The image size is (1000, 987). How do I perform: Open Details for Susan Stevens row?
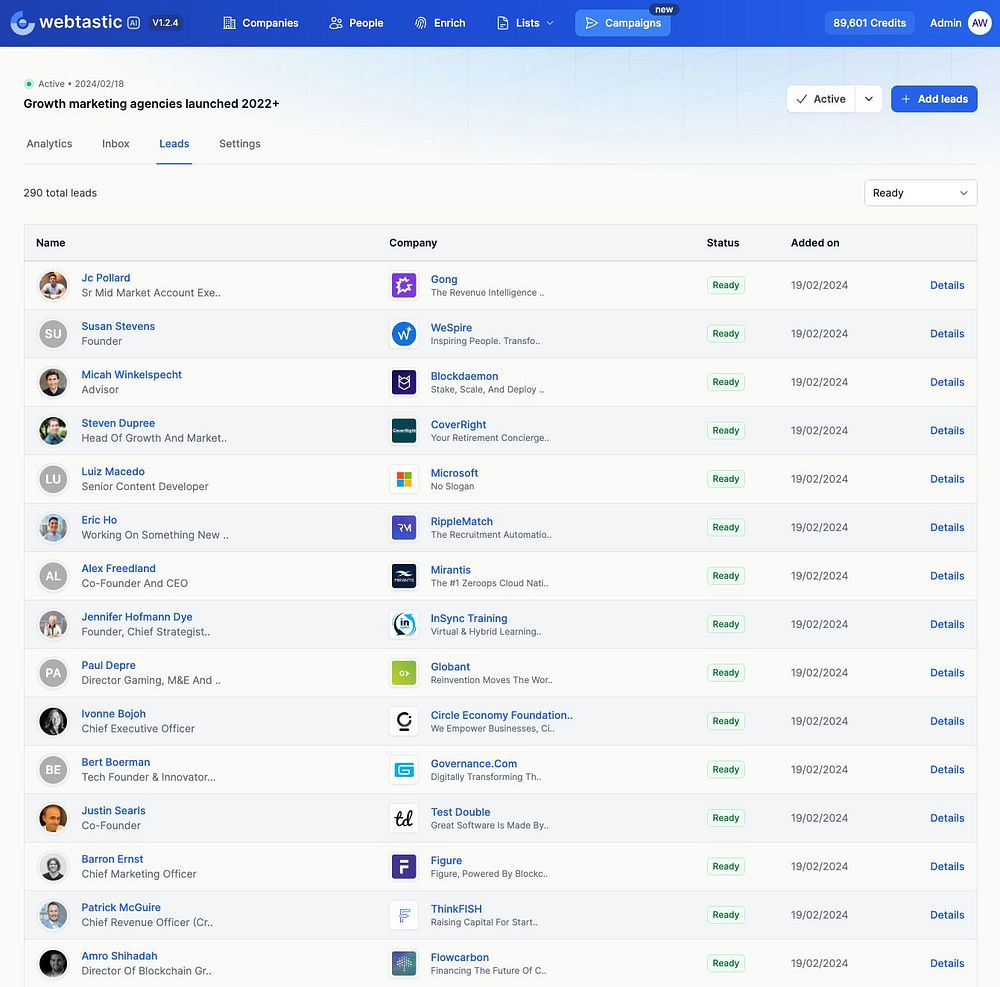[x=947, y=333]
